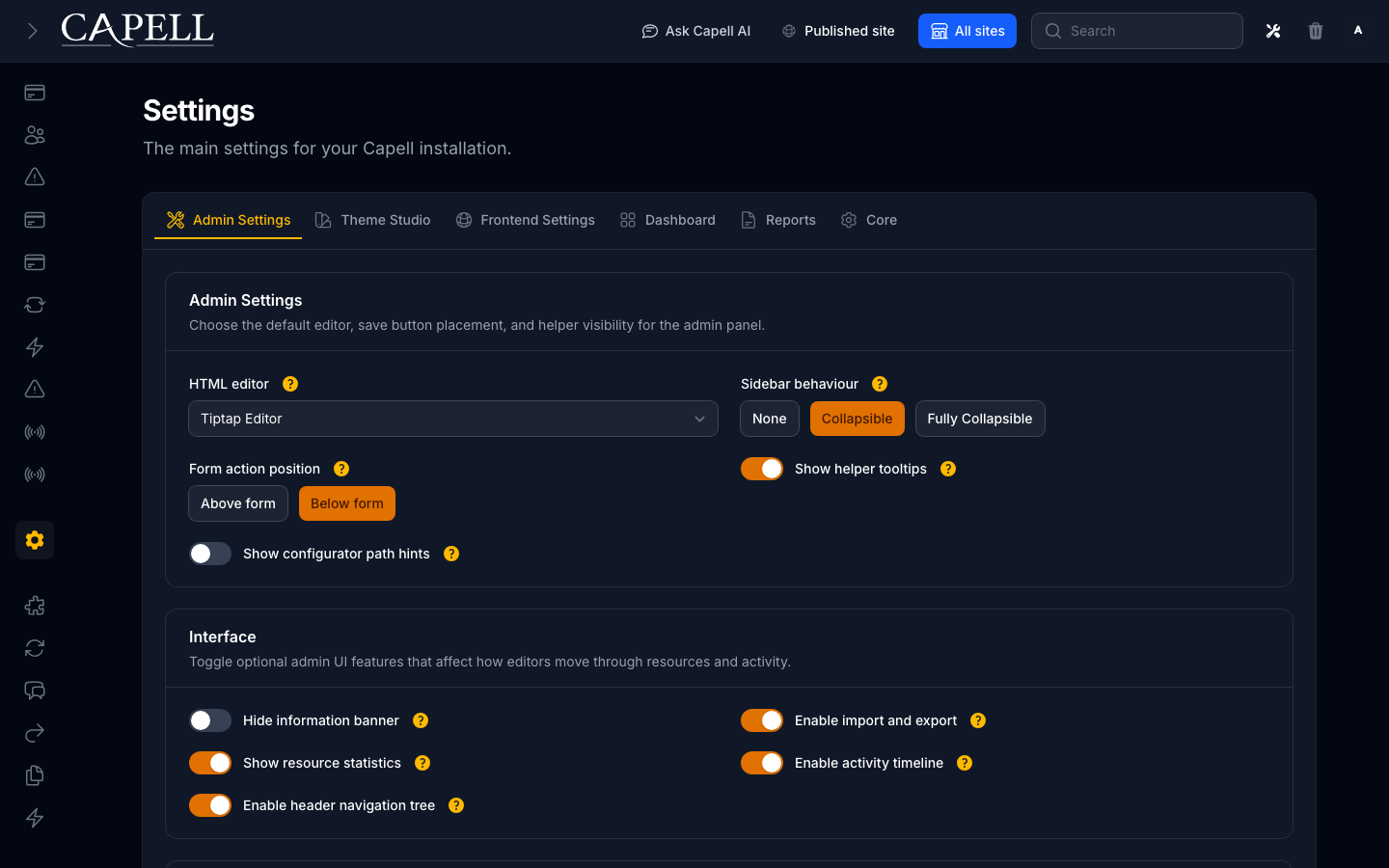Choose Fully Collapsible sidebar behaviour
This screenshot has height=868, width=1389.
tap(980, 419)
